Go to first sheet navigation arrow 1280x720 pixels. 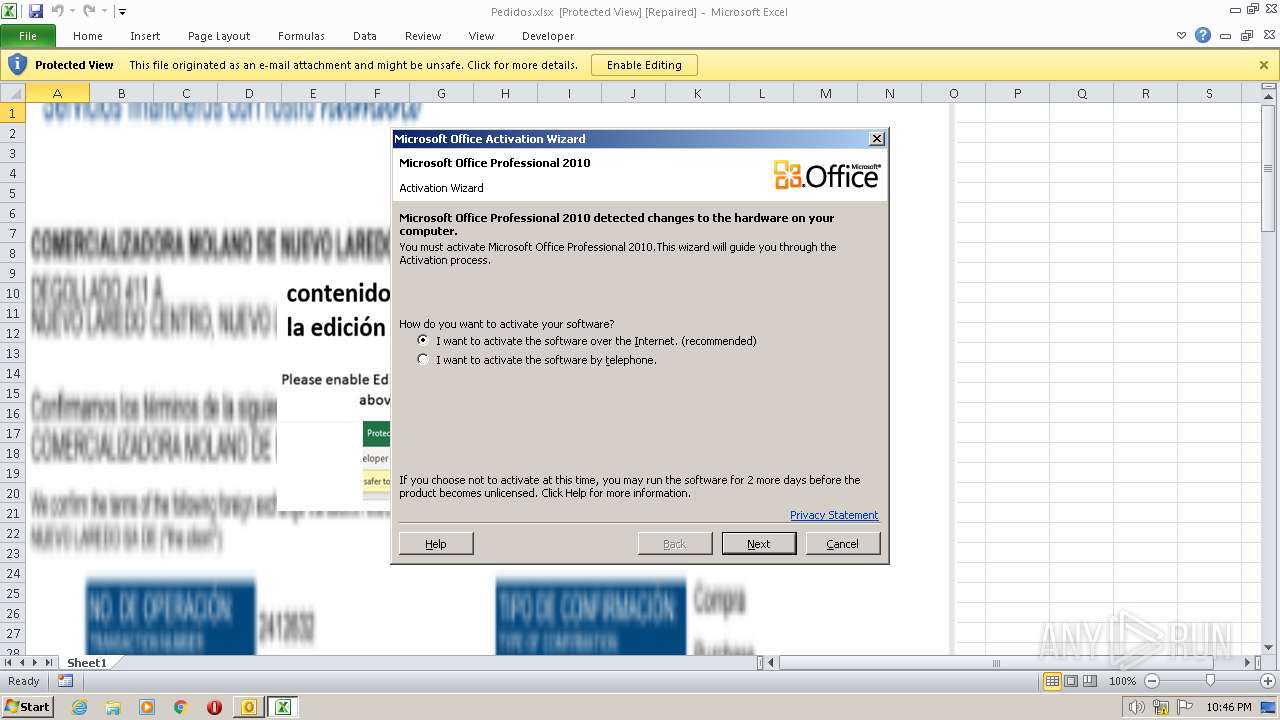pos(9,662)
